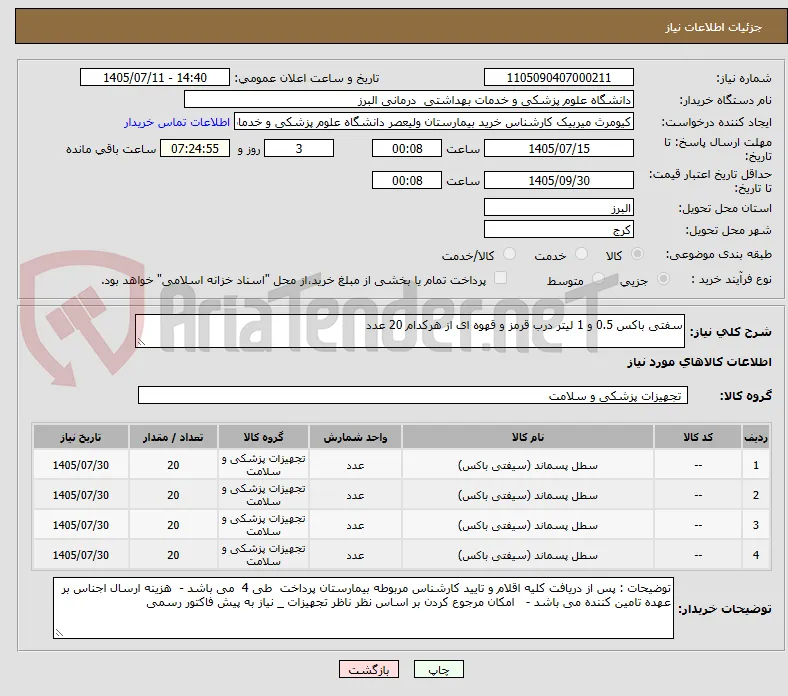788x696 pixels.
Task: Click the delivery city field کرج
Action: tap(558, 229)
